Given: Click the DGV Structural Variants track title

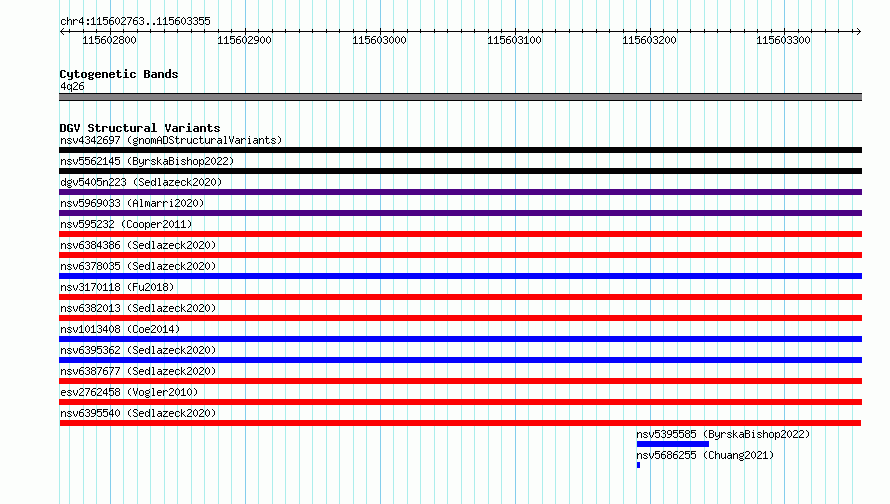Looking at the screenshot, I should (x=140, y=128).
